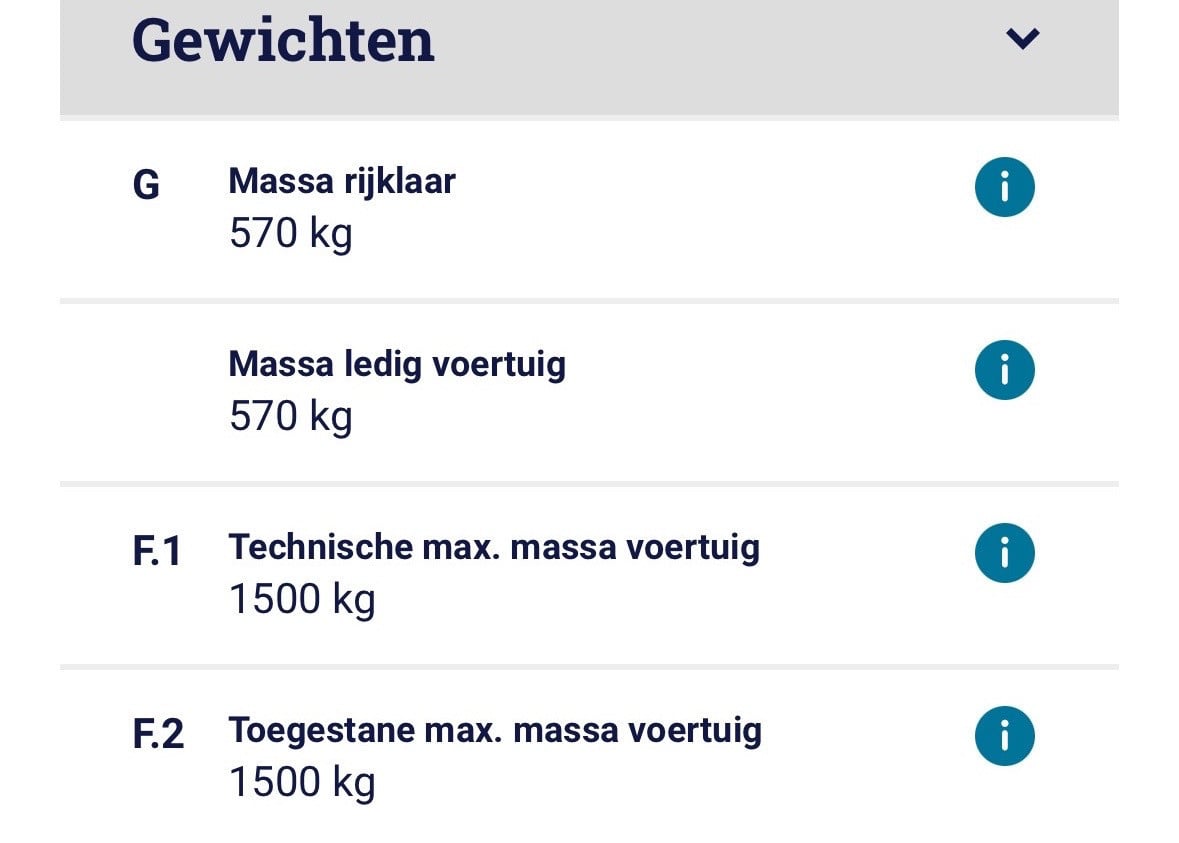This screenshot has width=1179, height=843.
Task: Collapse the Gewichten section using the chevron
Action: pyautogui.click(x=1023, y=38)
